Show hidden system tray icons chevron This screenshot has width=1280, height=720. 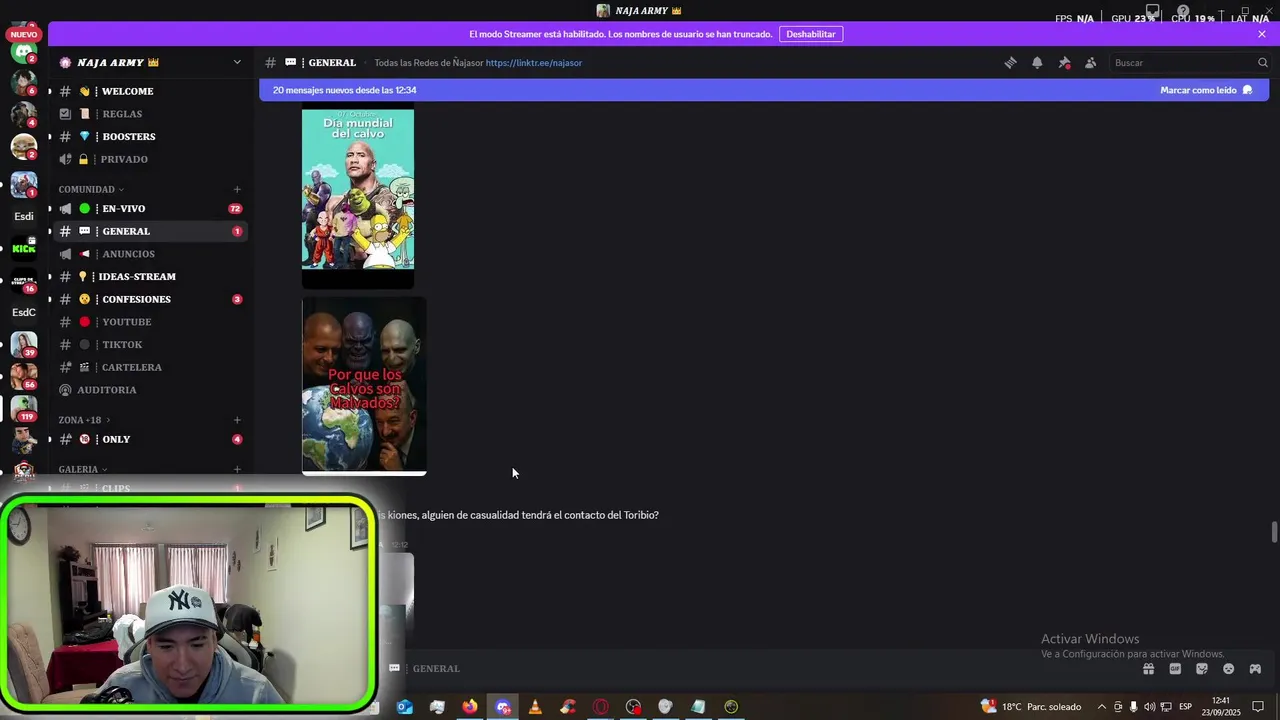click(x=1102, y=707)
